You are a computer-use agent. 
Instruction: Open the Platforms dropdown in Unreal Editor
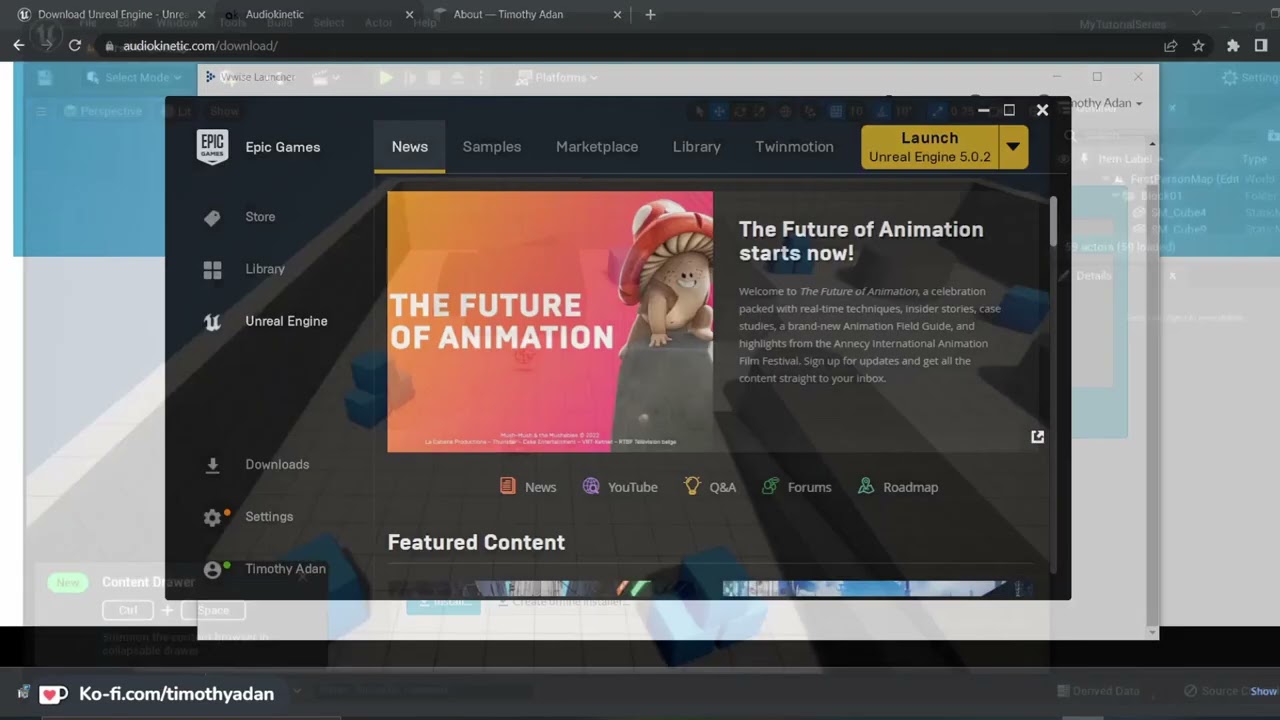click(557, 78)
